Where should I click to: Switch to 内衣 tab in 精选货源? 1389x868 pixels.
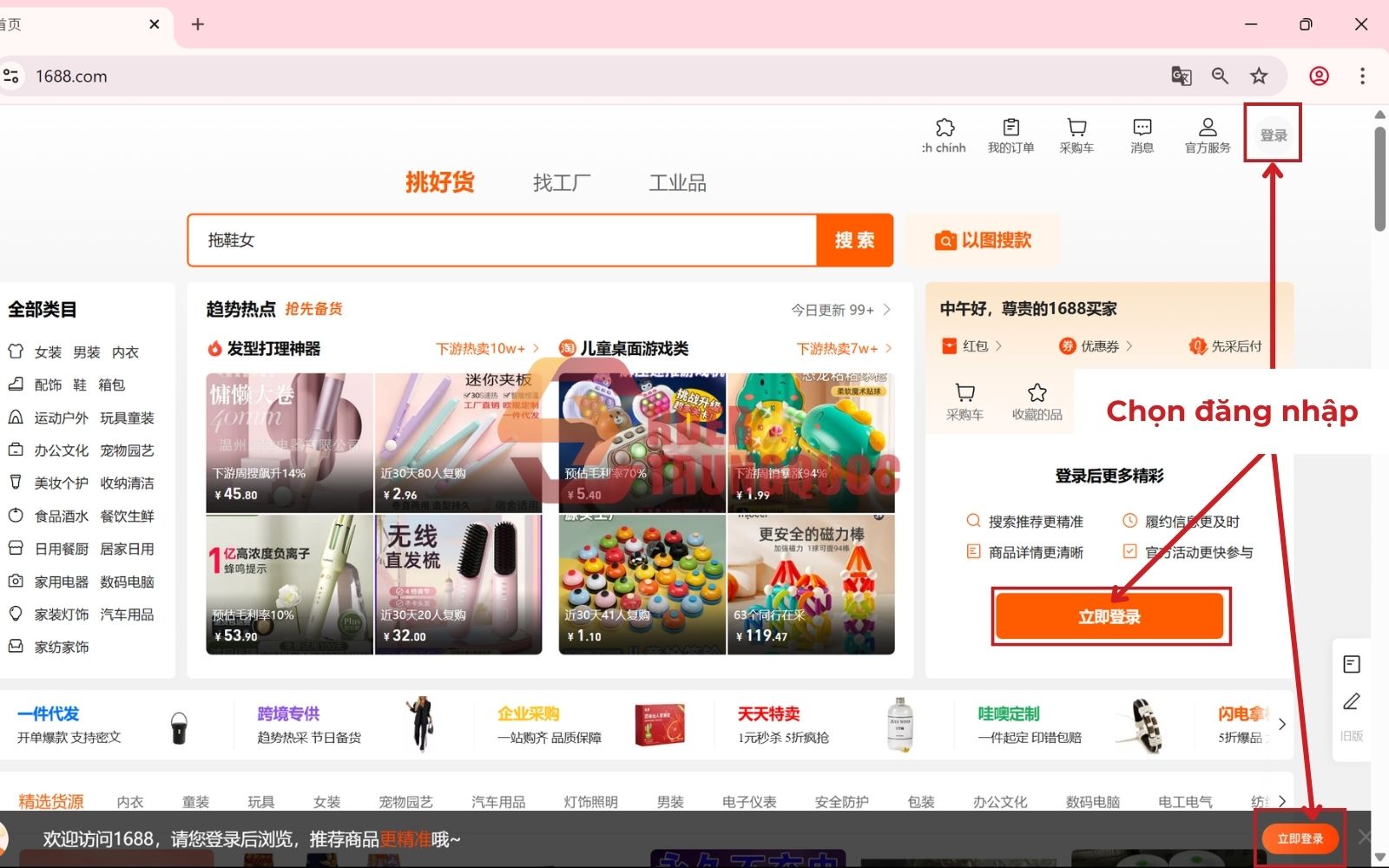click(x=130, y=802)
